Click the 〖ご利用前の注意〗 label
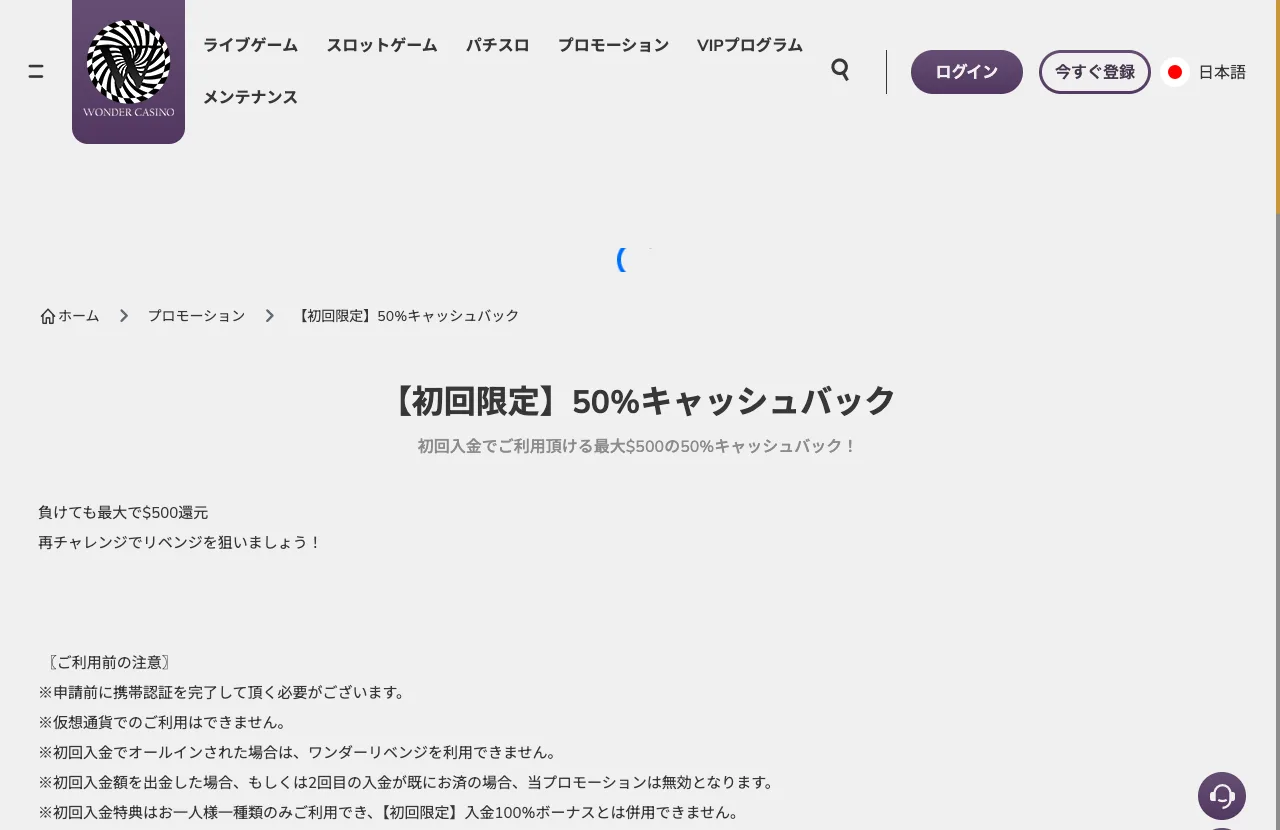 coord(108,662)
